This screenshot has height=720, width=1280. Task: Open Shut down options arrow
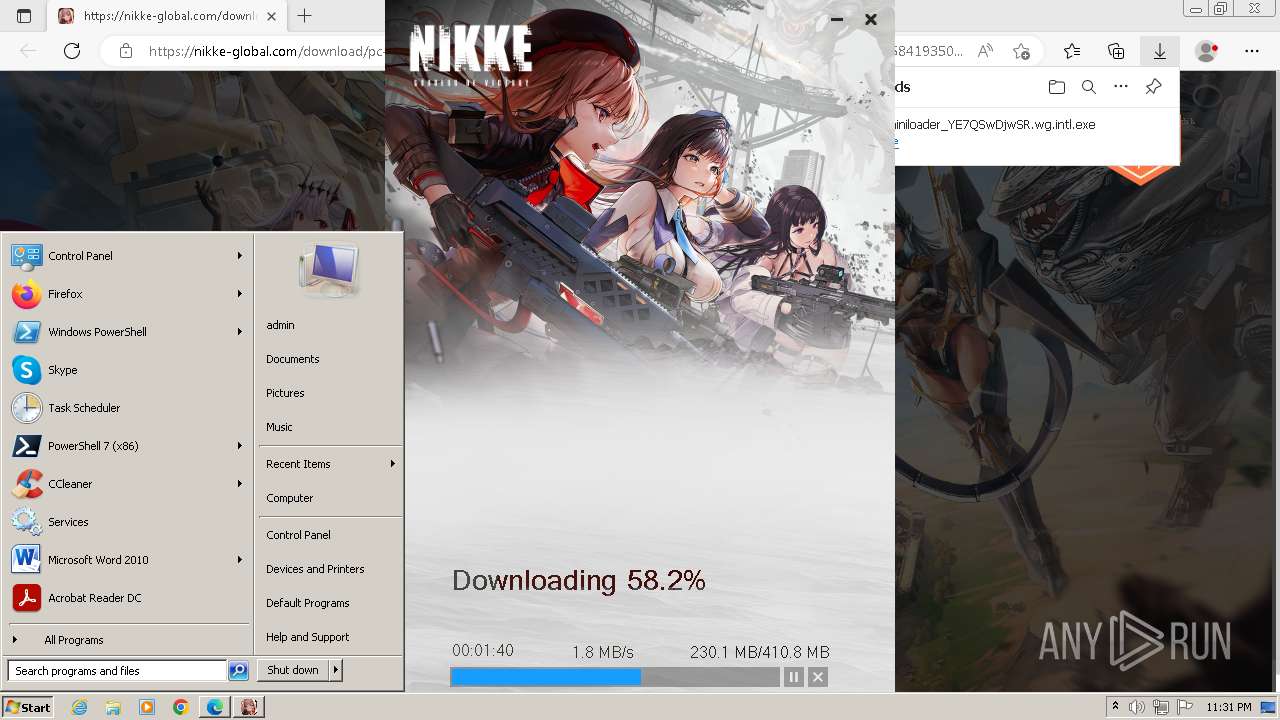[336, 670]
